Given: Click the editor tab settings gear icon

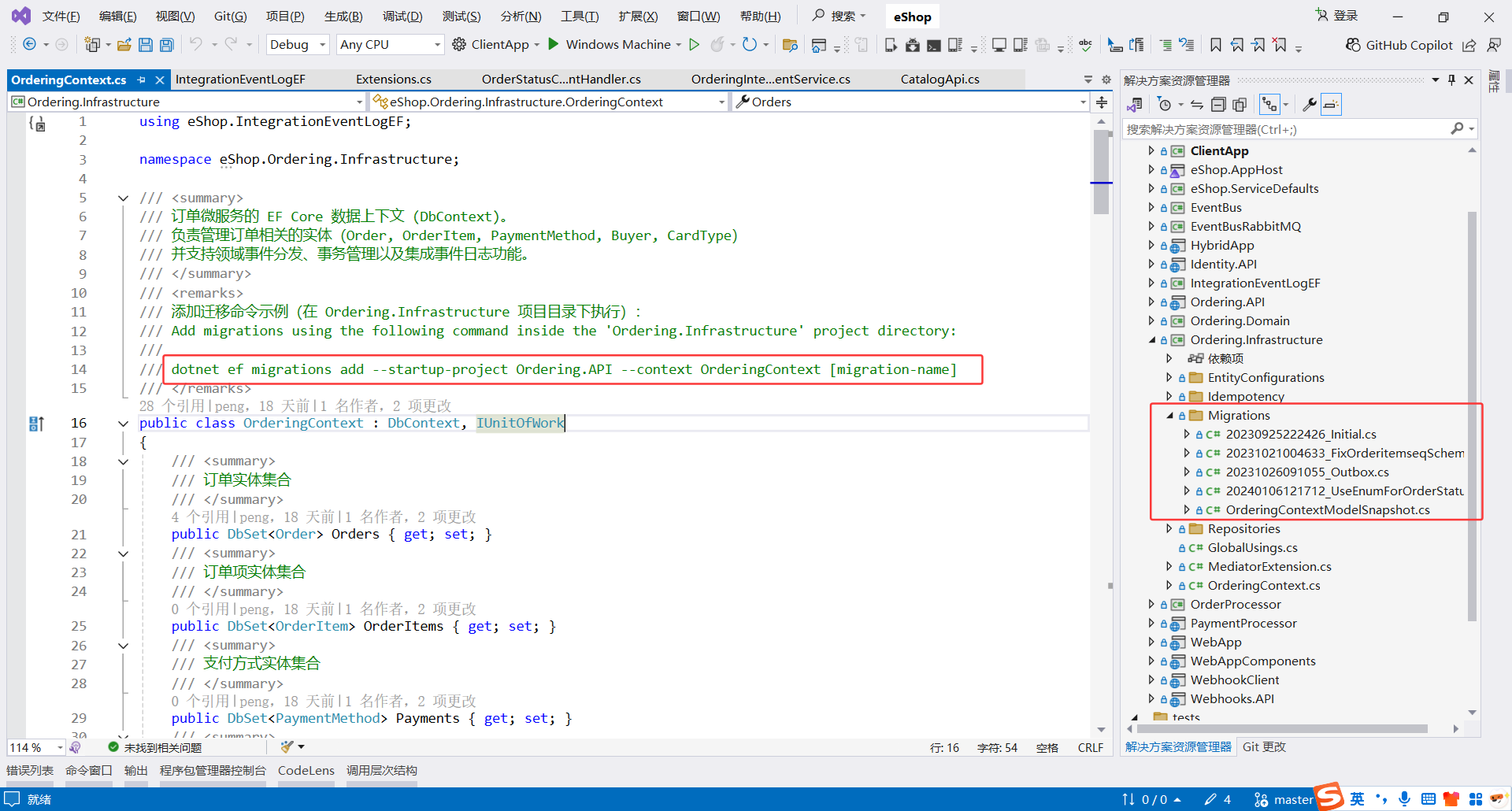Looking at the screenshot, I should click(x=1106, y=80).
